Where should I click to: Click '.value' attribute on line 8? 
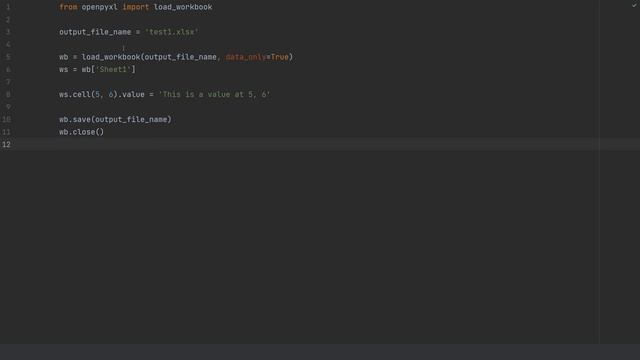click(x=131, y=94)
